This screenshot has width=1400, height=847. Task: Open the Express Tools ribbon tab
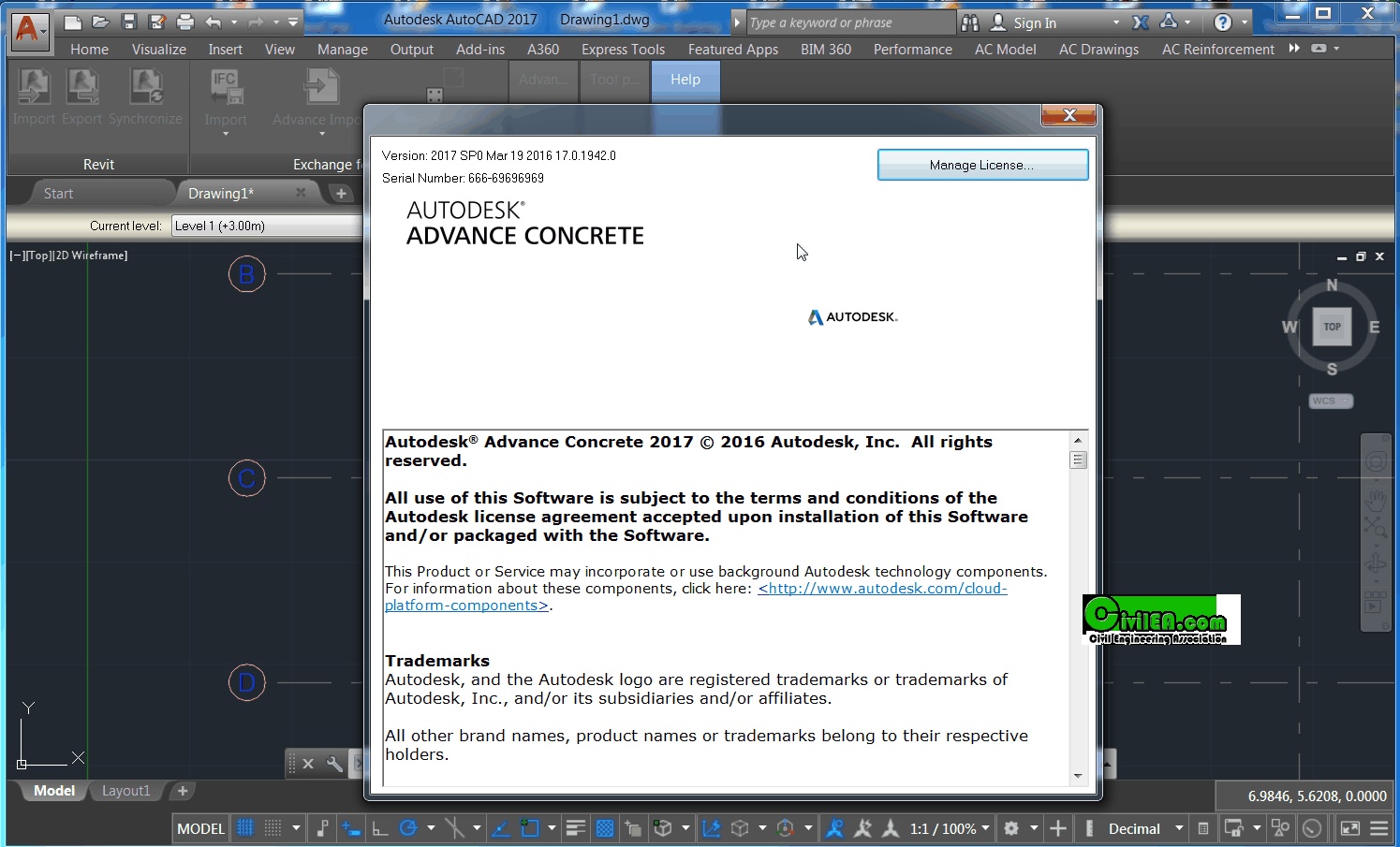(623, 49)
